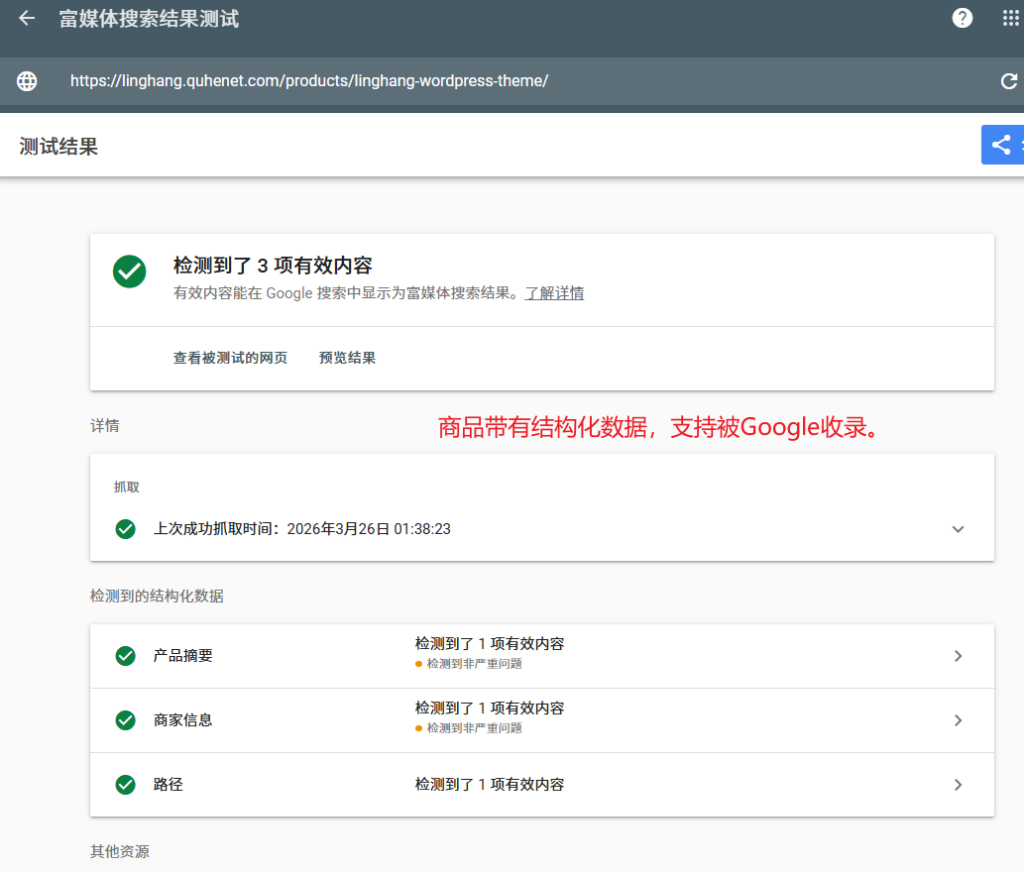Open the help question mark icon

[x=962, y=19]
